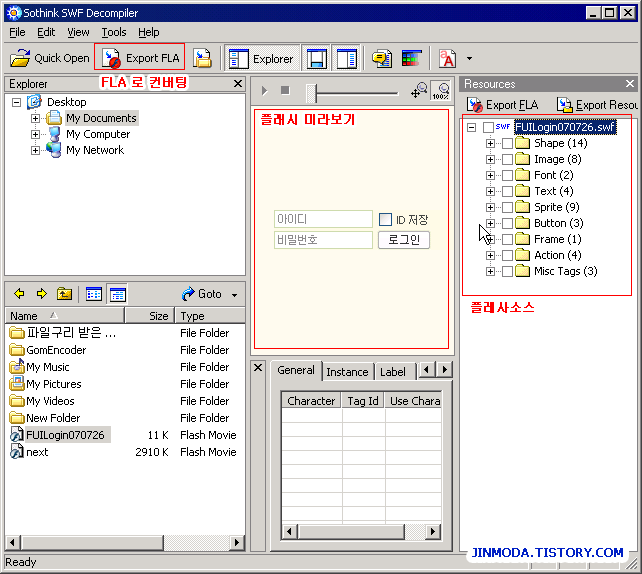Close the properties panel at bottom
This screenshot has width=642, height=574.
[x=258, y=367]
